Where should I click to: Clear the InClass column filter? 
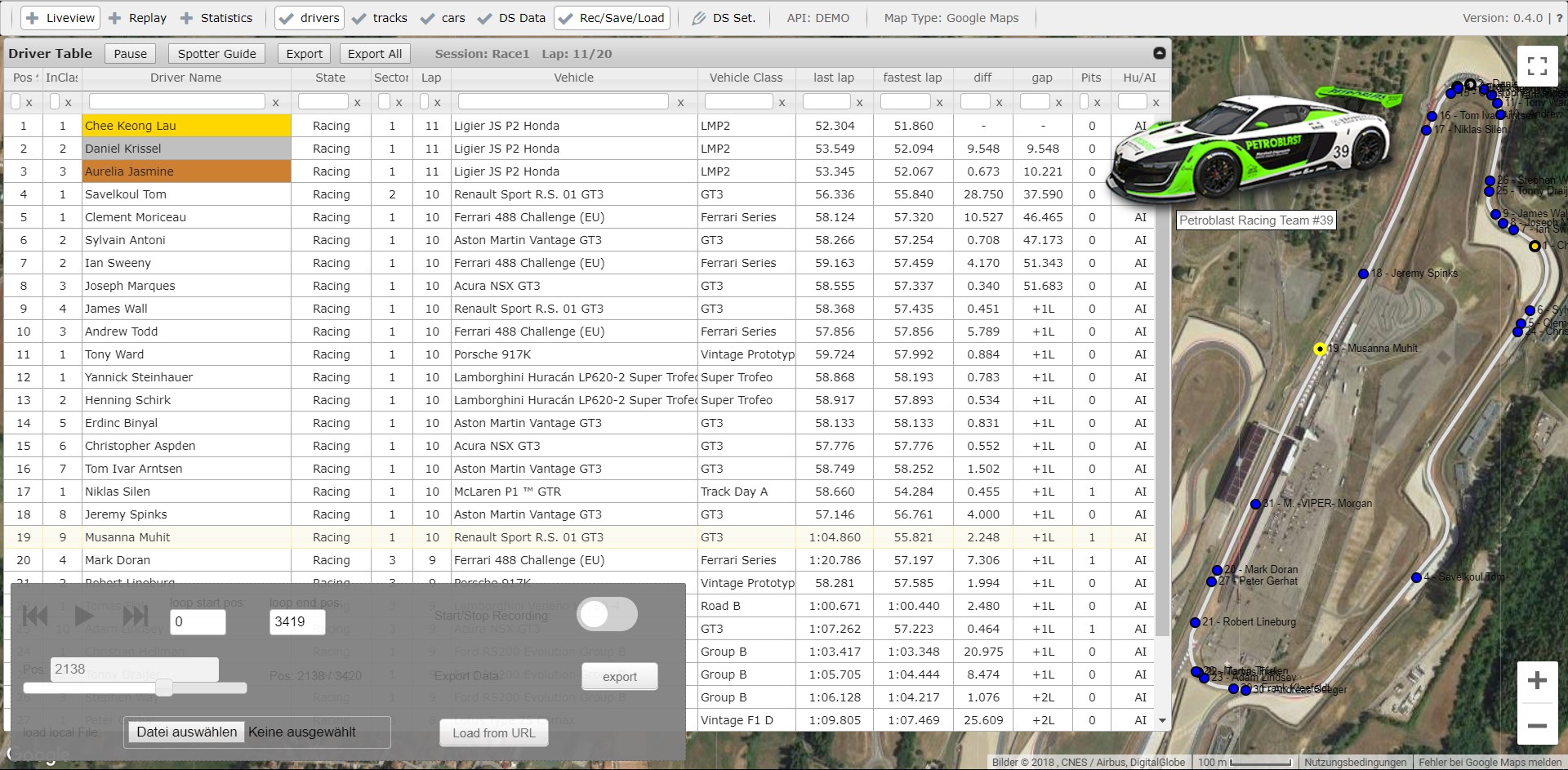[69, 102]
